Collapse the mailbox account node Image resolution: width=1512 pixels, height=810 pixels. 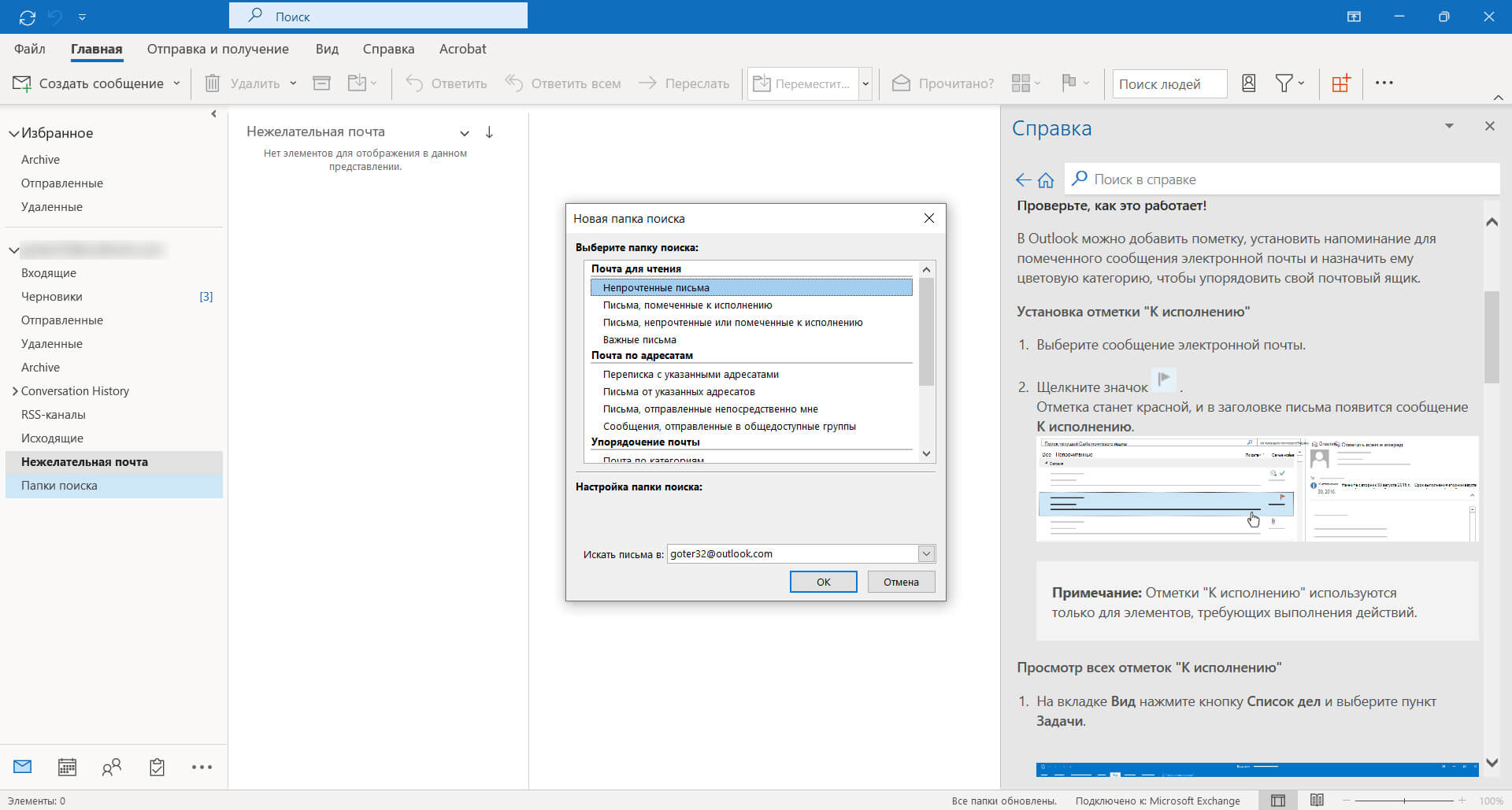(x=13, y=250)
